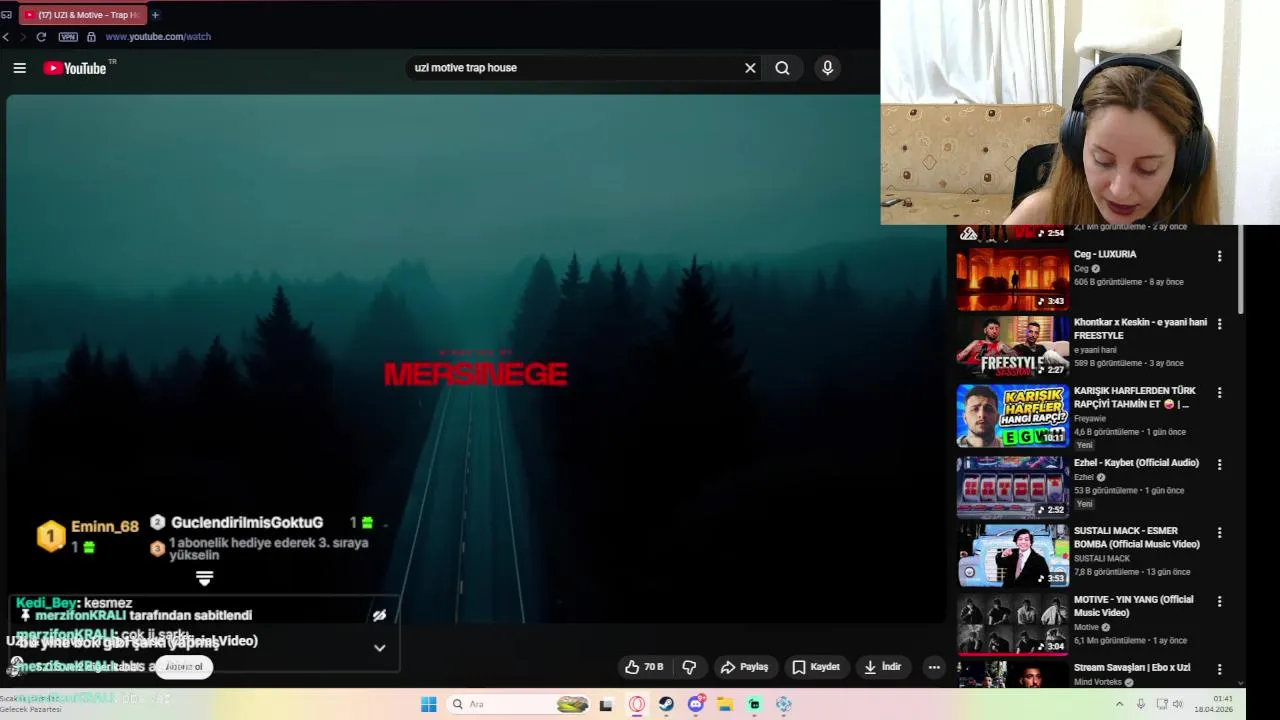
Task: Open the Opera browser taskbar icon
Action: point(637,704)
